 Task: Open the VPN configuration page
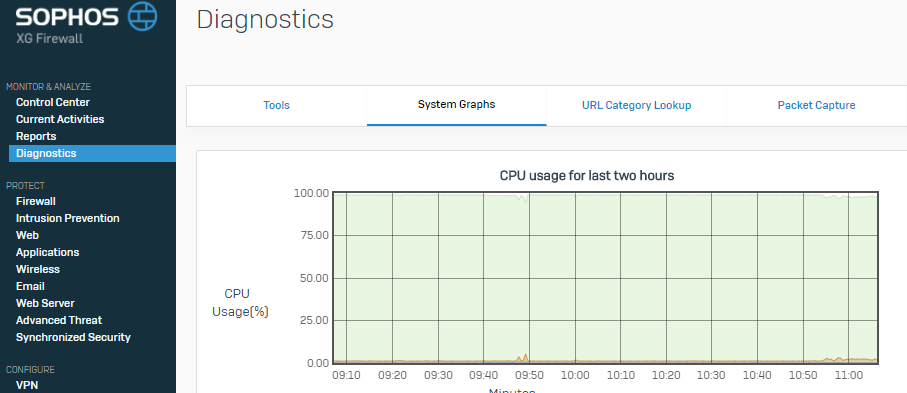click(x=27, y=385)
